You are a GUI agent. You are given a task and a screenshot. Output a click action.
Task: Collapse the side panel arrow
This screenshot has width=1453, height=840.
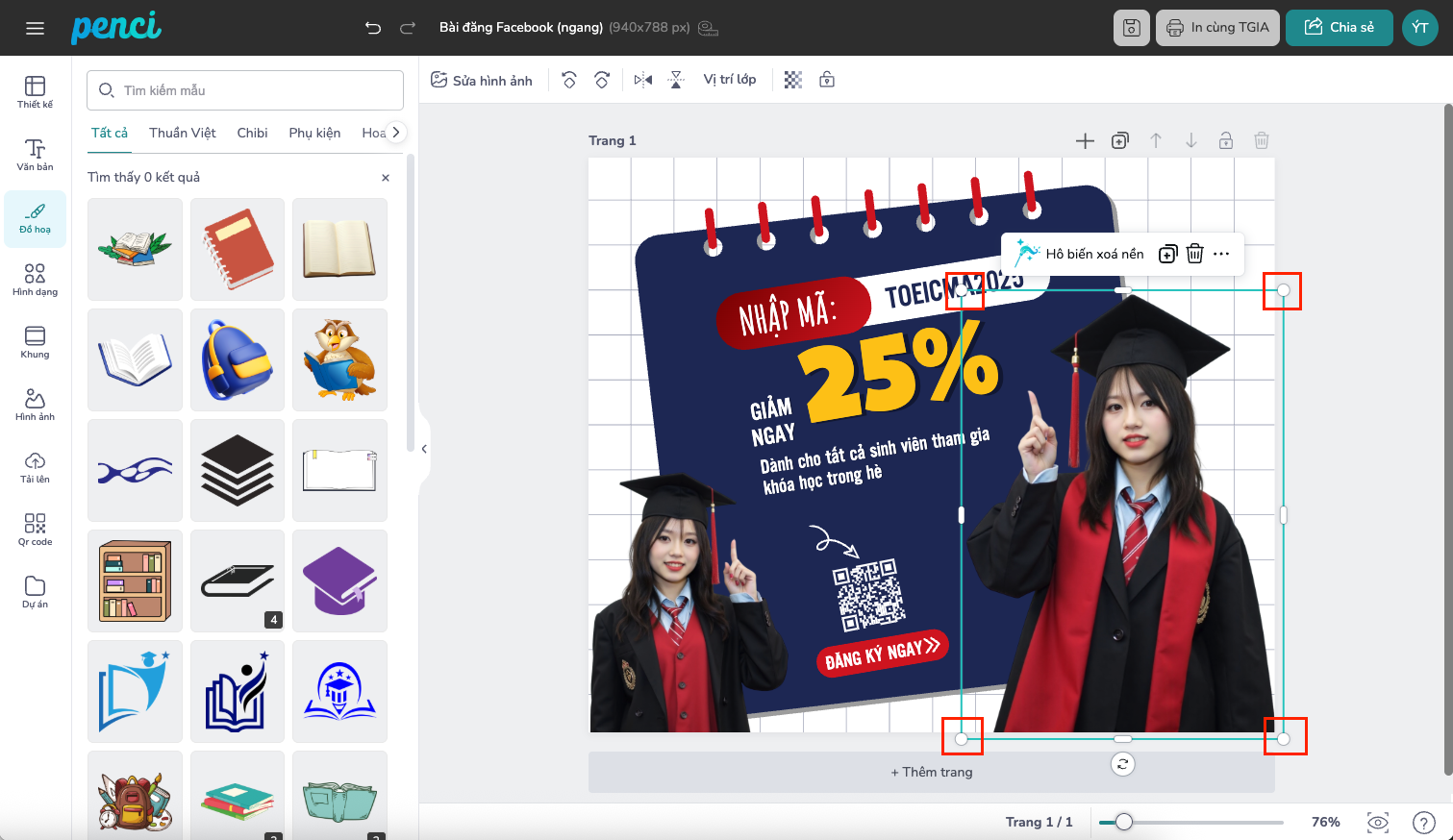424,449
